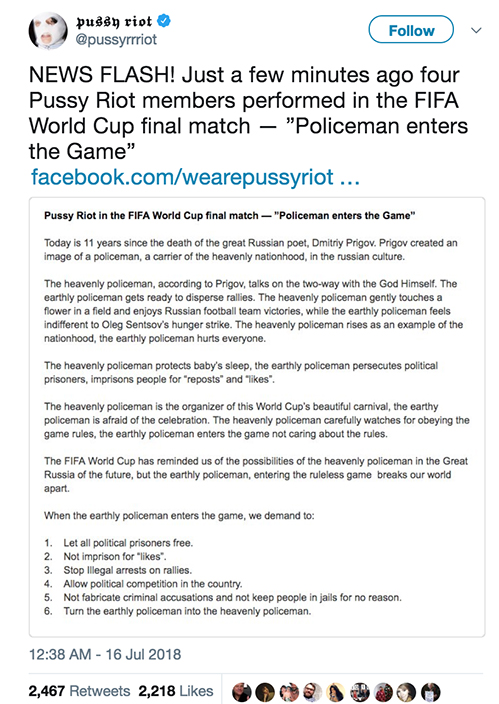Open the fourth liker avatar with glasses

[x=313, y=692]
